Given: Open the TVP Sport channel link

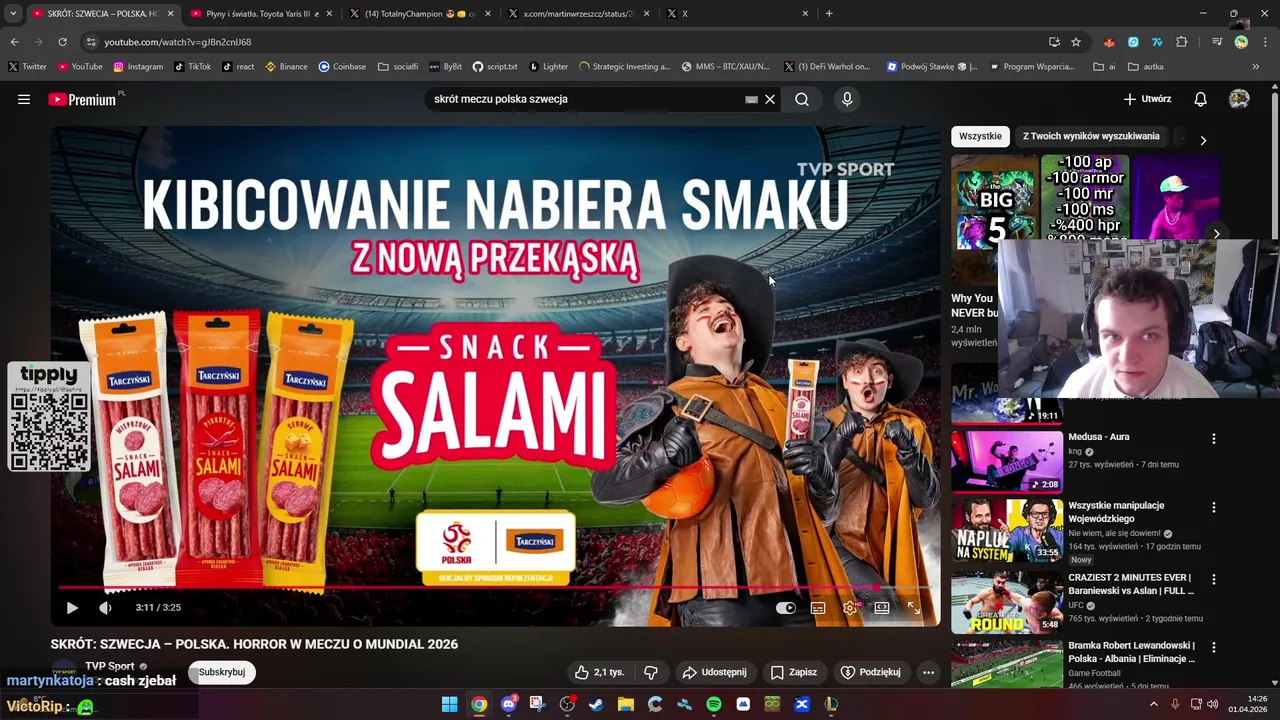Looking at the screenshot, I should [x=110, y=666].
